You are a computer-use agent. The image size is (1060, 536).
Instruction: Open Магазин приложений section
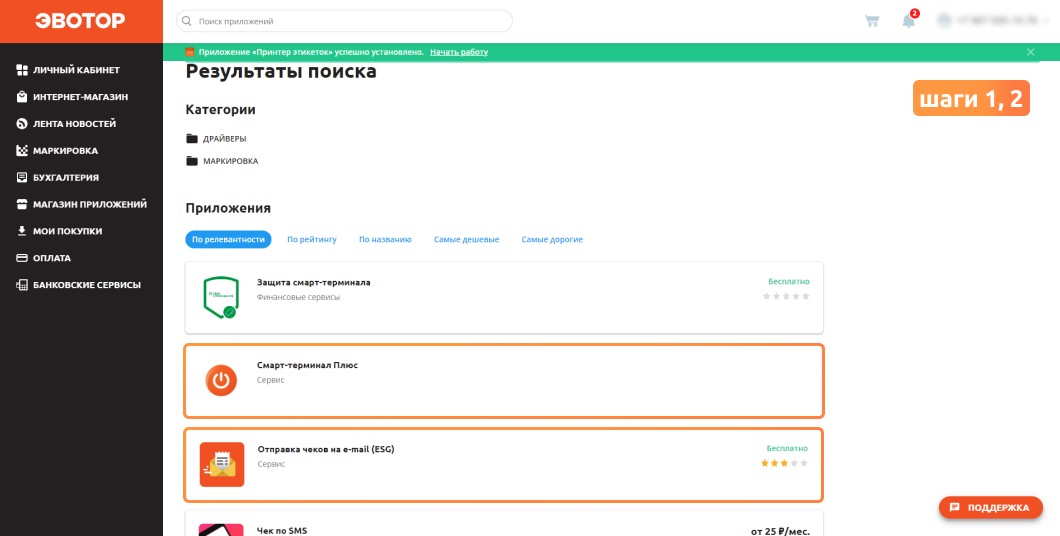point(90,204)
